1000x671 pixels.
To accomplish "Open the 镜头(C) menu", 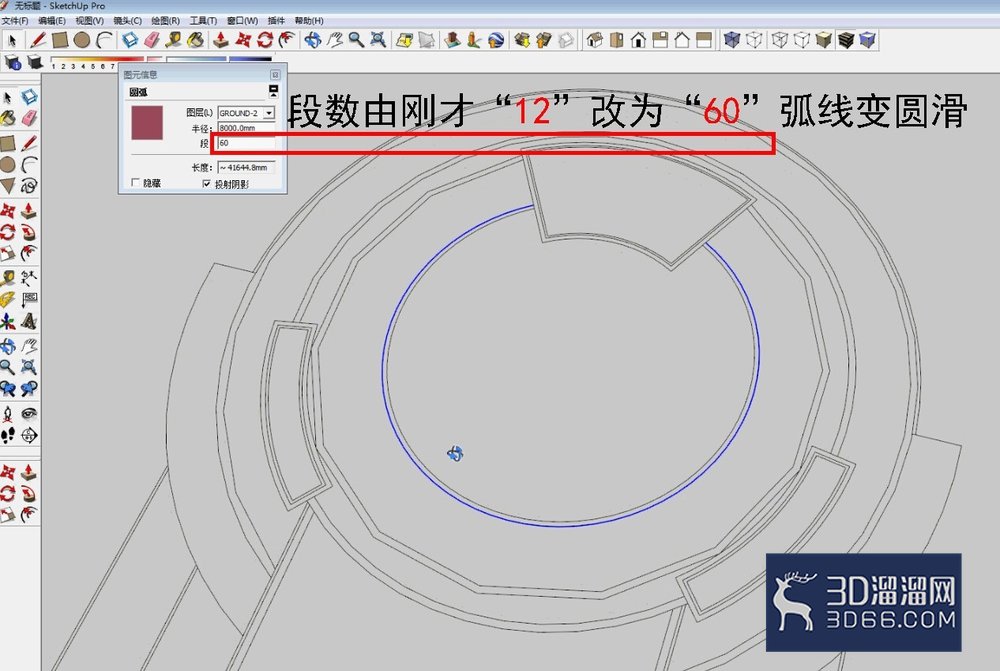I will click(x=128, y=20).
